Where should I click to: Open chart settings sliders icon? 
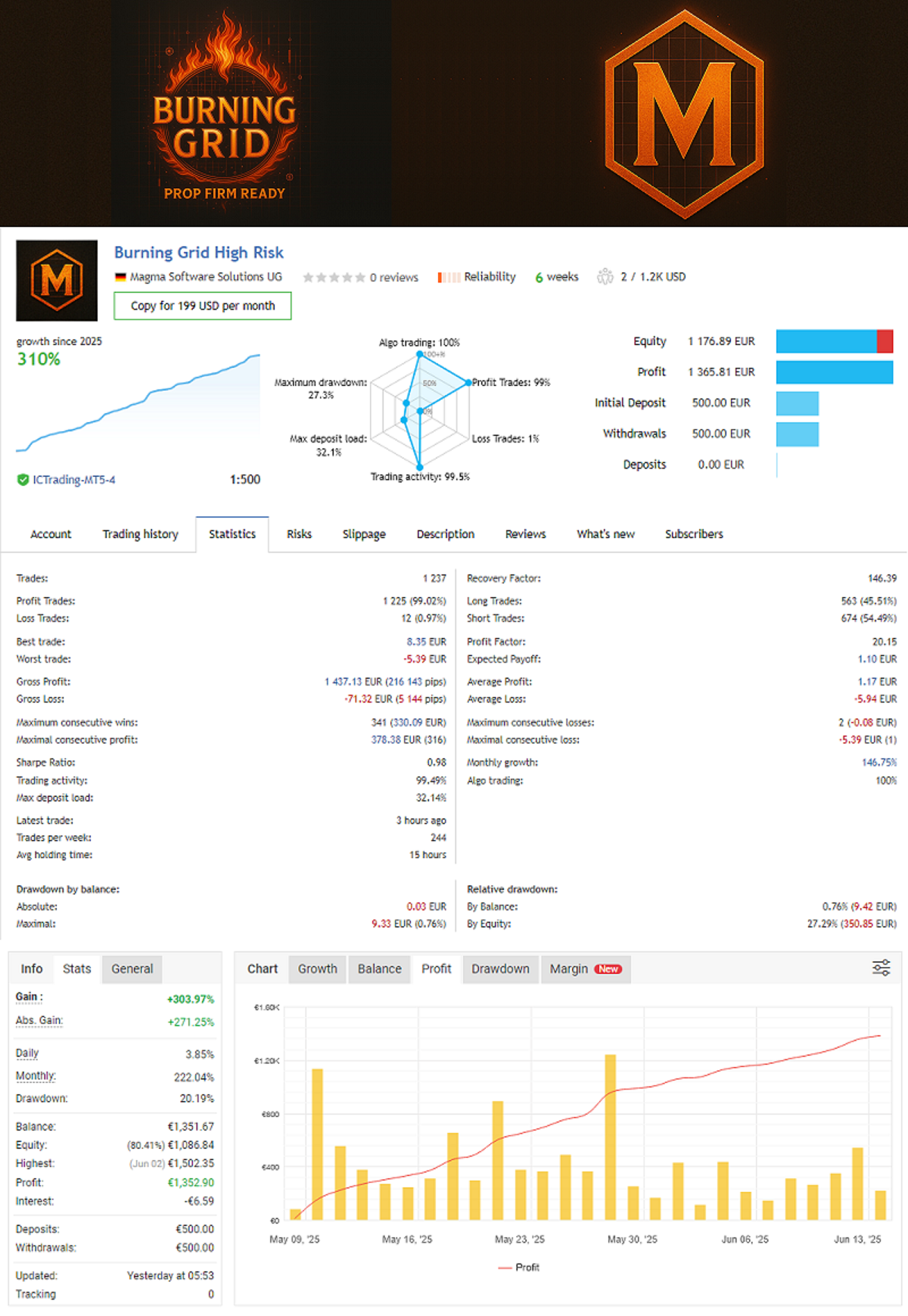pyautogui.click(x=882, y=968)
